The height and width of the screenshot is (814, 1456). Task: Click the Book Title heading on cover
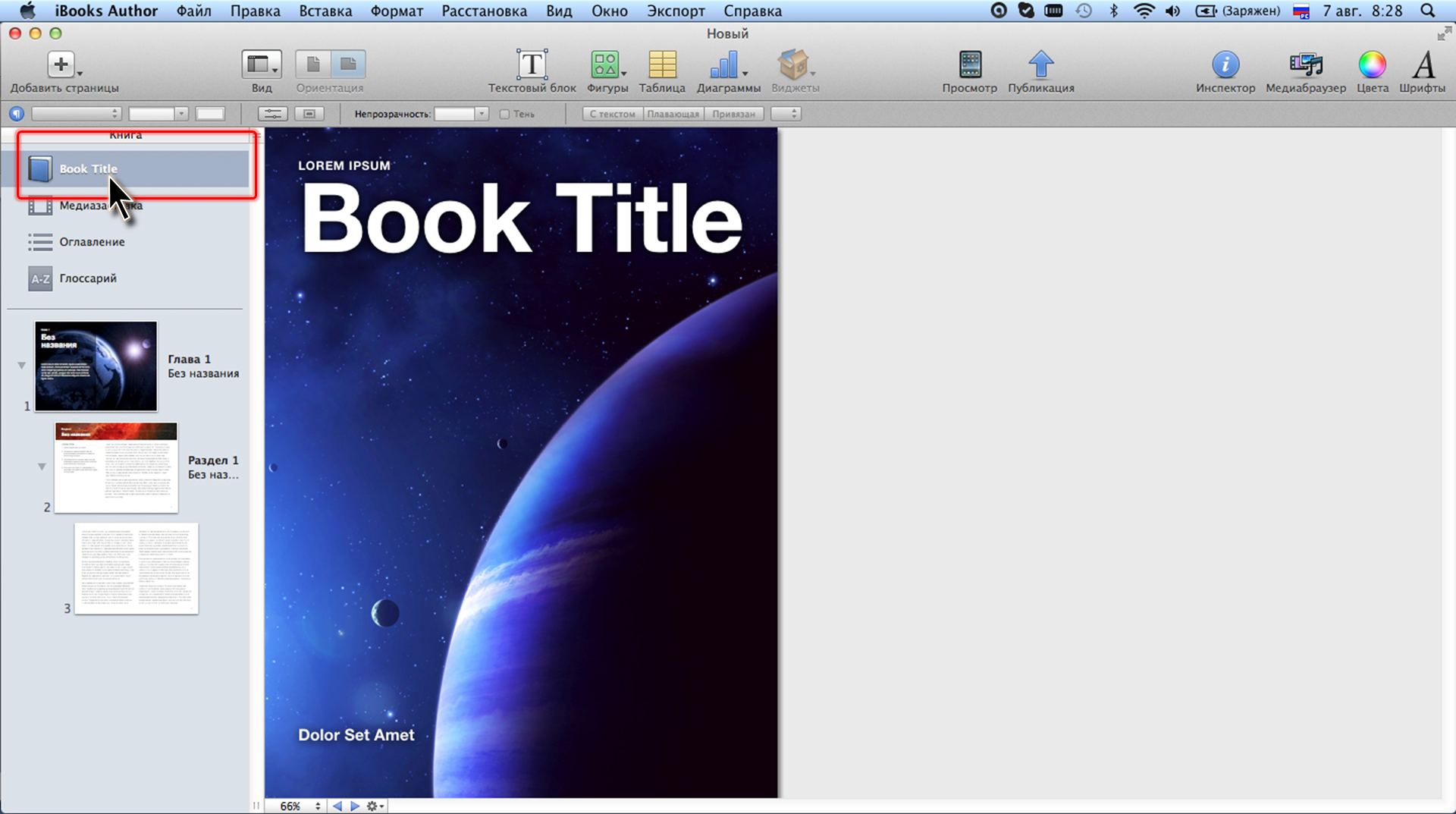(x=522, y=219)
